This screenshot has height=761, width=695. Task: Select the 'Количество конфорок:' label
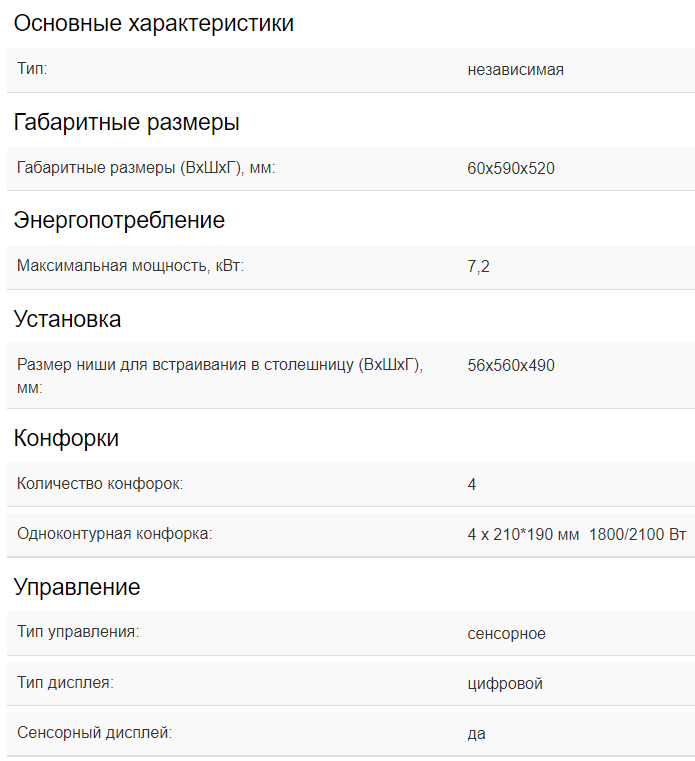[100, 484]
